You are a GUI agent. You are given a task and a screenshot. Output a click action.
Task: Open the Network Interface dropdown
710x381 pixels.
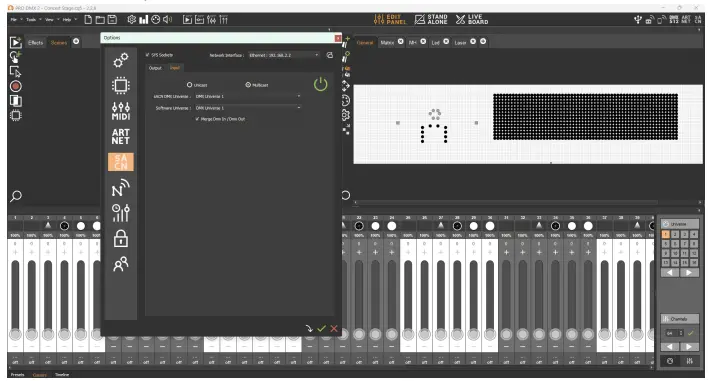point(284,55)
